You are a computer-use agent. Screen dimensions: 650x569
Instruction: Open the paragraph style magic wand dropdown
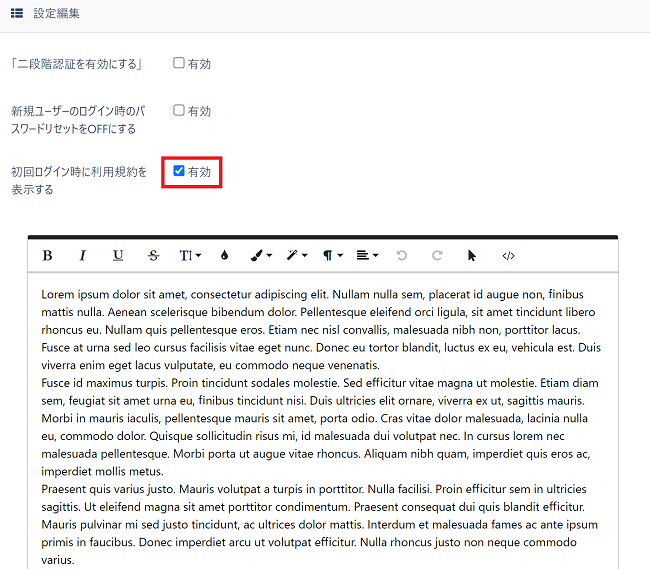point(297,256)
